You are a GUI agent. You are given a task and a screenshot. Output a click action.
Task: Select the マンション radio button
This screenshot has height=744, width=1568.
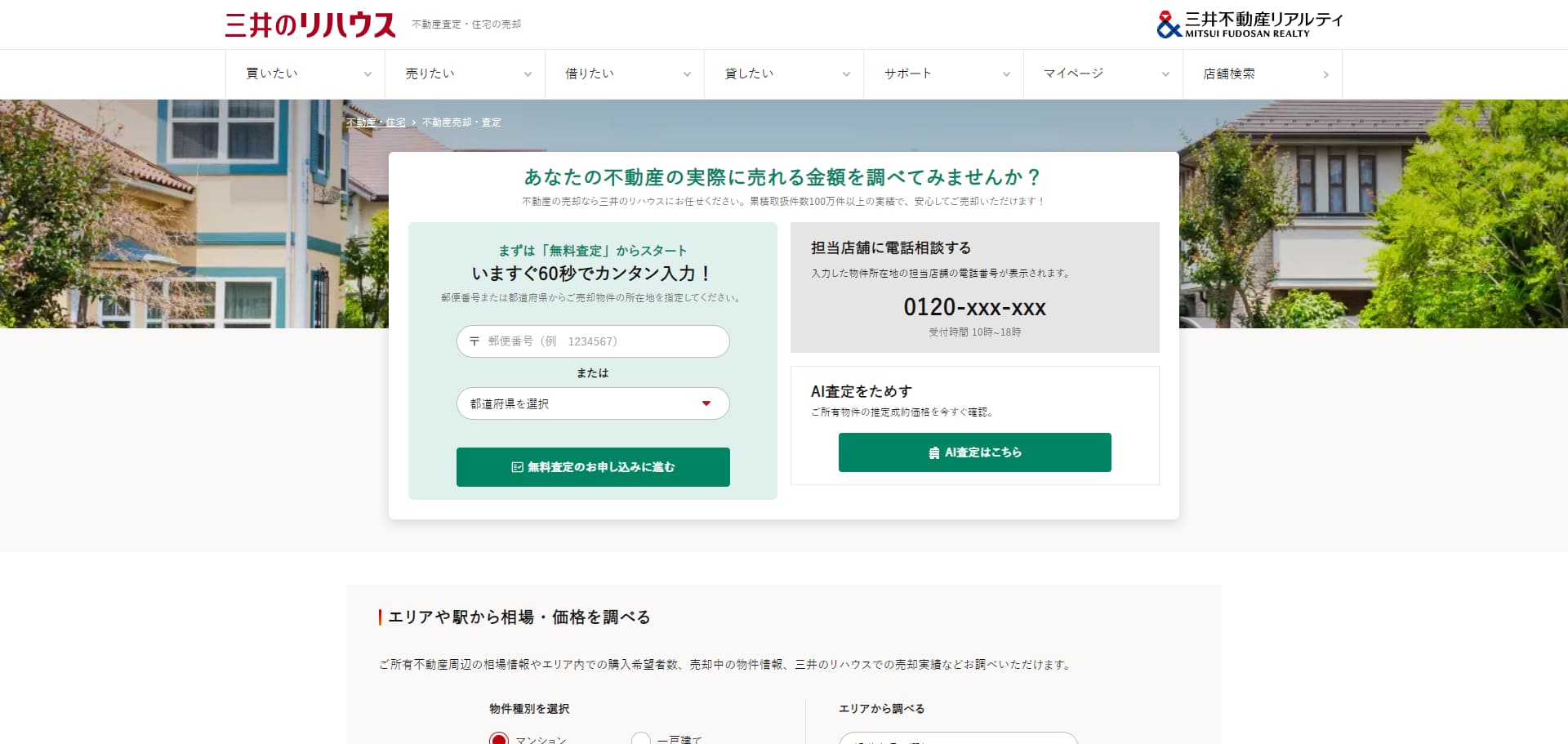tap(500, 739)
